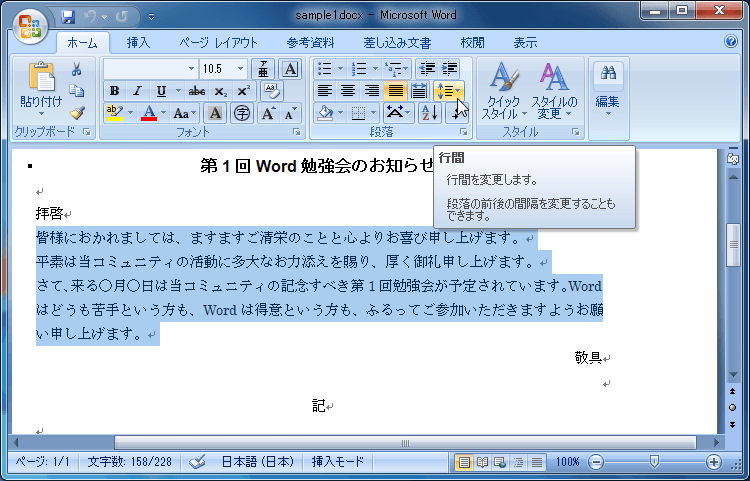750x481 pixels.
Task: Apply the red font color
Action: (149, 113)
